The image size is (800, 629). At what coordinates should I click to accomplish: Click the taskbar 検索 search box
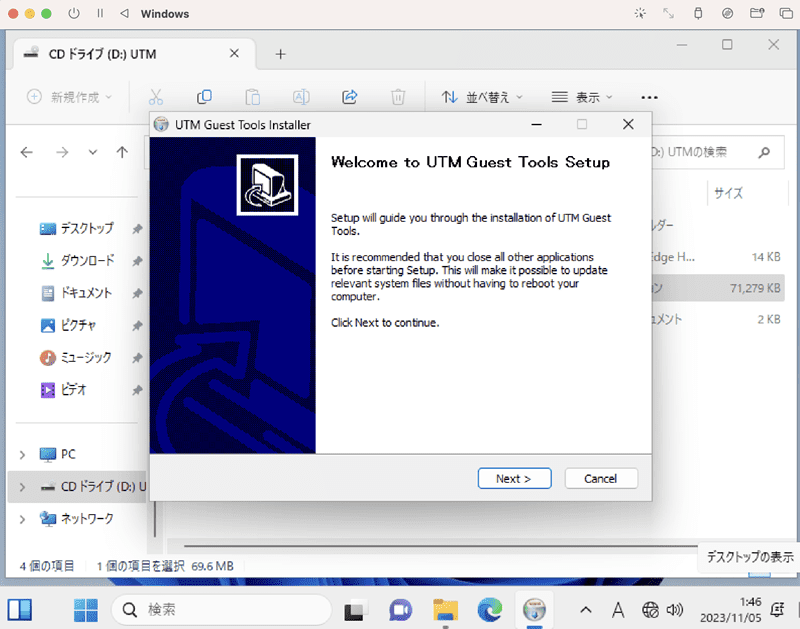pos(221,610)
